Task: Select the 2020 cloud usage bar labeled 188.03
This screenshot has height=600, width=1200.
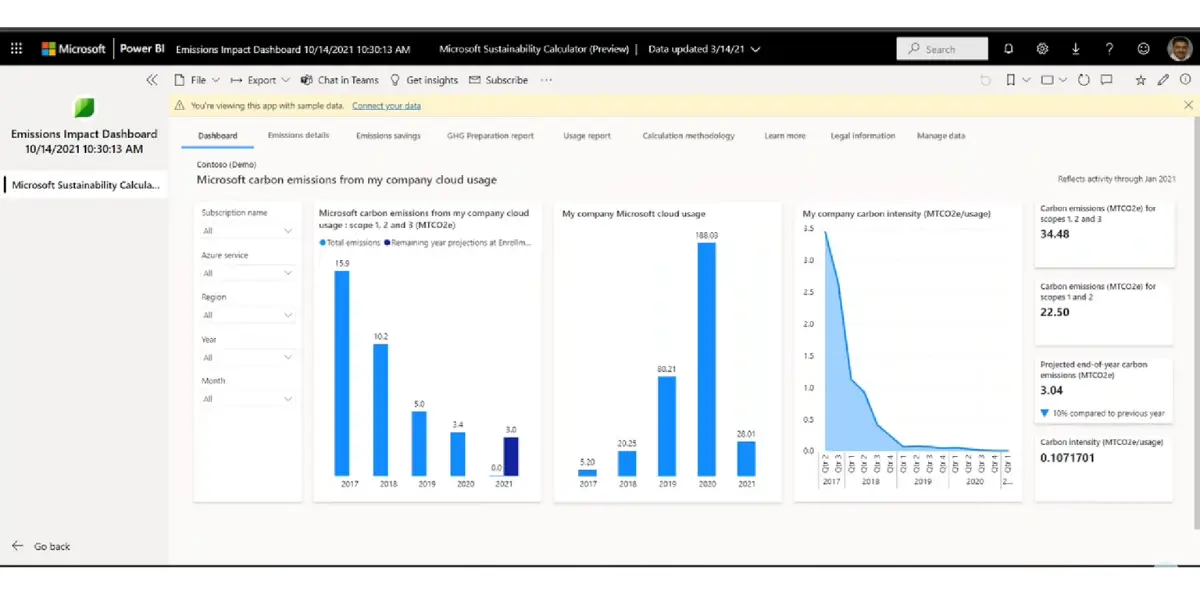Action: (706, 359)
